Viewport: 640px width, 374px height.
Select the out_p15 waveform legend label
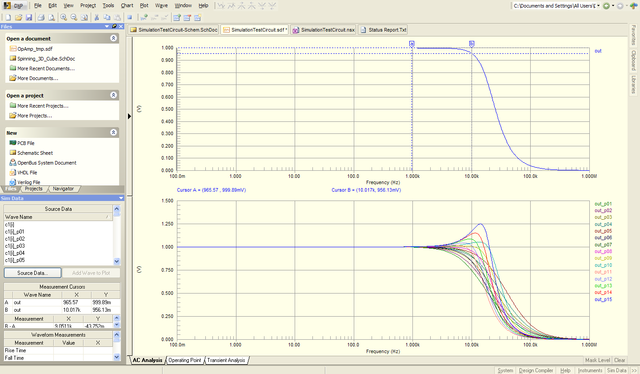click(603, 300)
